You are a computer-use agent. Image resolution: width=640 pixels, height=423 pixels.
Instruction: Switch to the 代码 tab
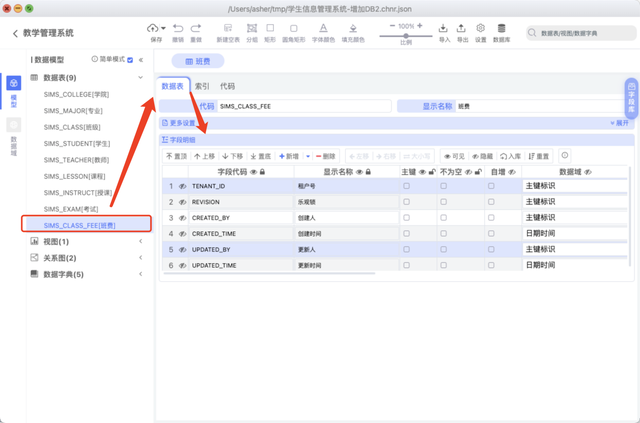point(227,86)
